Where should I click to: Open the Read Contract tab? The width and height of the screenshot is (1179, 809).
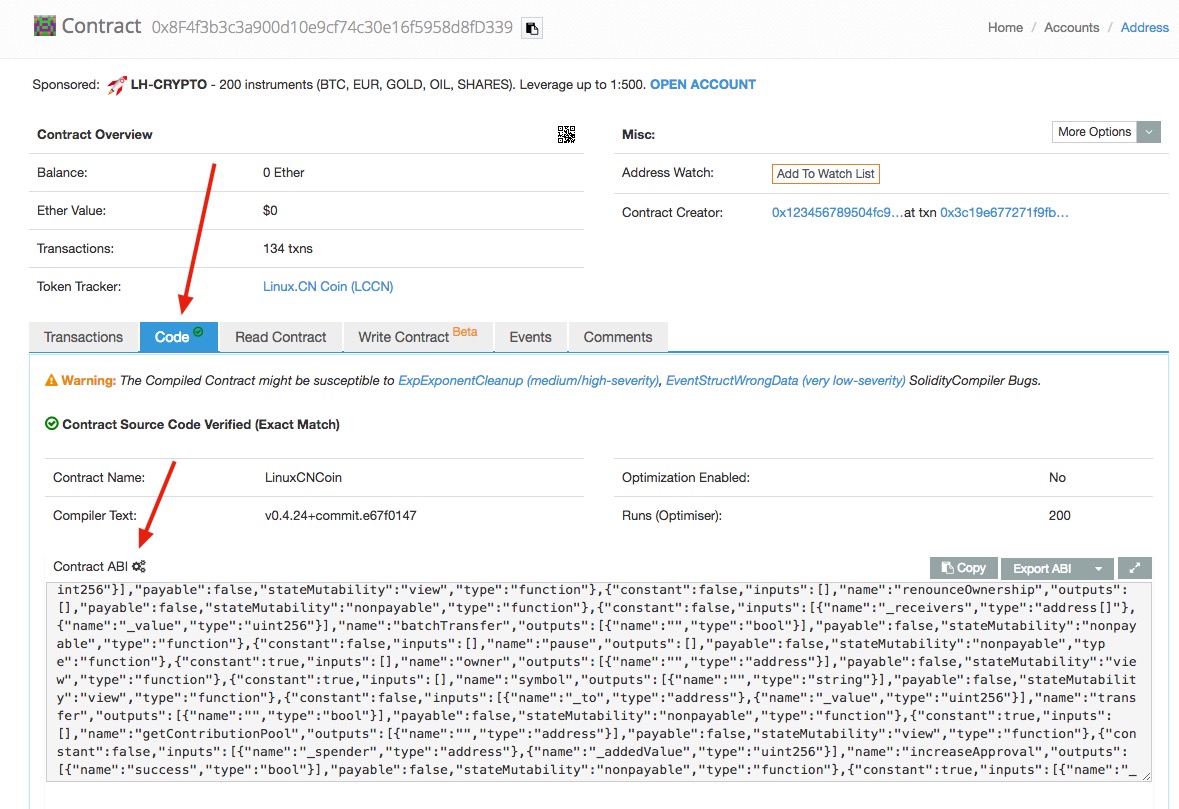pos(280,337)
